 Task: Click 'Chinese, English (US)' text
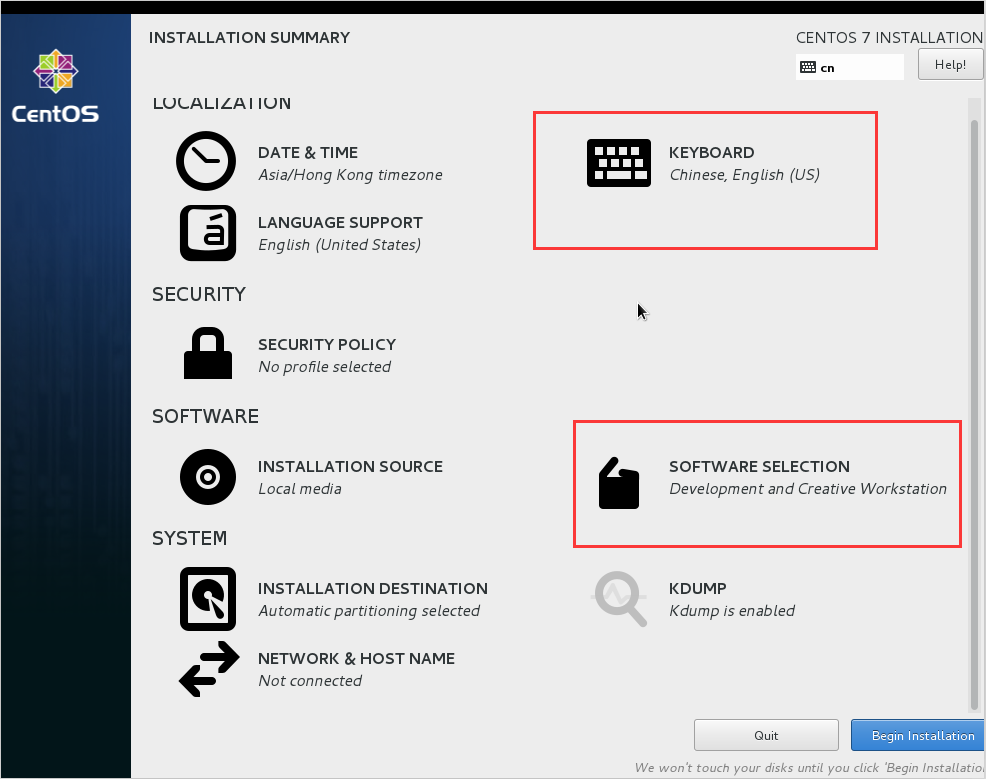point(745,175)
